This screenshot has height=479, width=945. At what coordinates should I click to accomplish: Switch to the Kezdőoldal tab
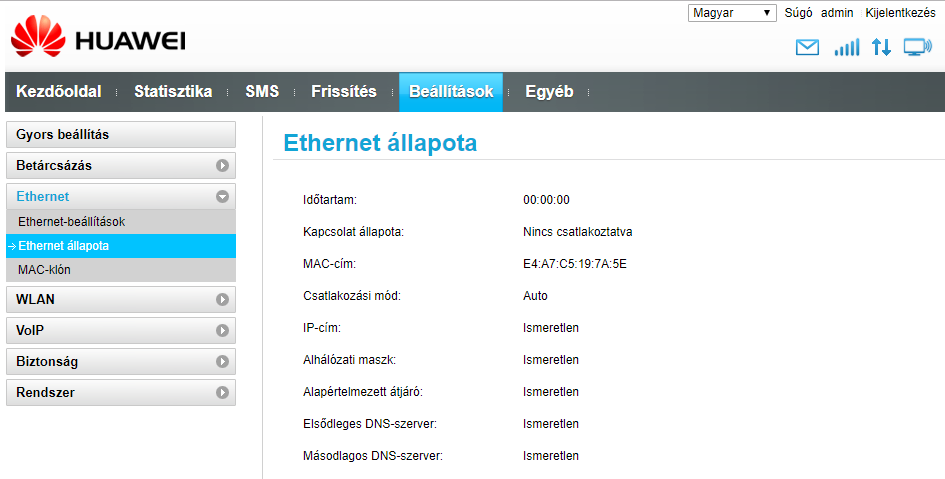click(x=58, y=92)
